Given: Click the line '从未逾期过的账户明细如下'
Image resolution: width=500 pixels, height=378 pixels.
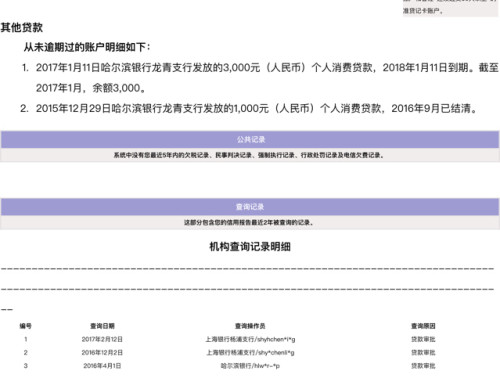Looking at the screenshot, I should 87,47.
